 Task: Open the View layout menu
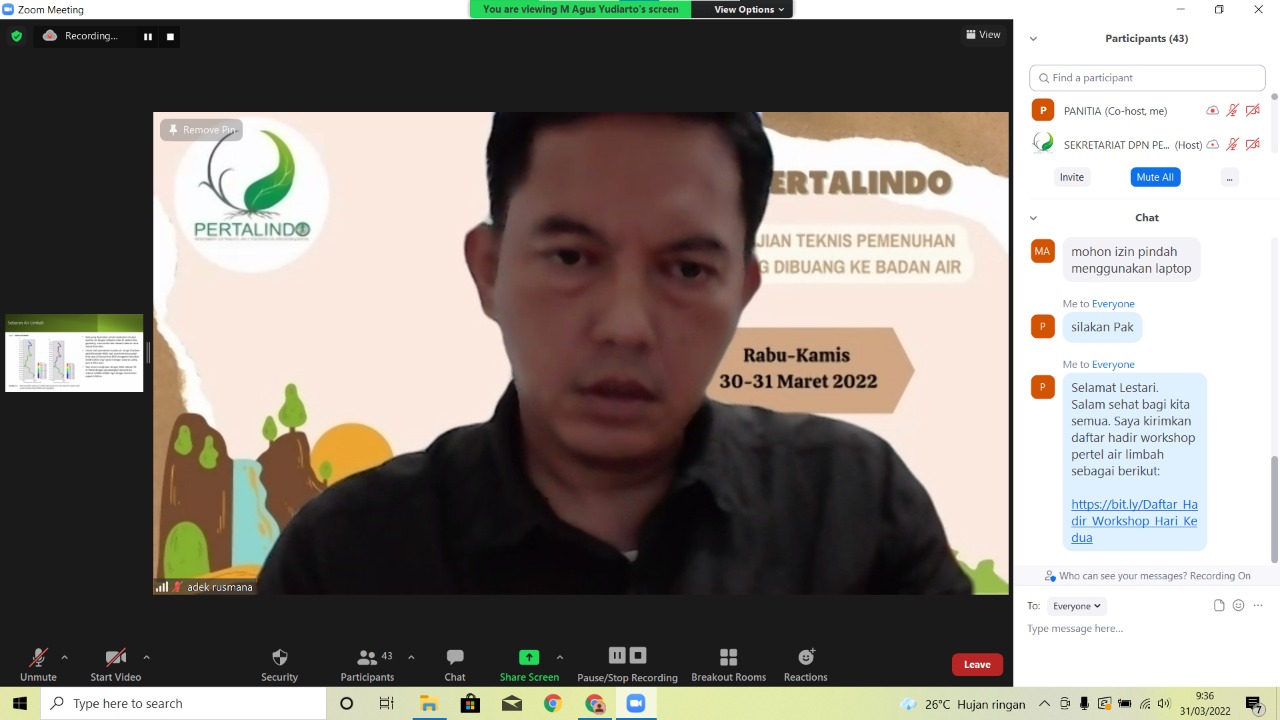point(983,35)
